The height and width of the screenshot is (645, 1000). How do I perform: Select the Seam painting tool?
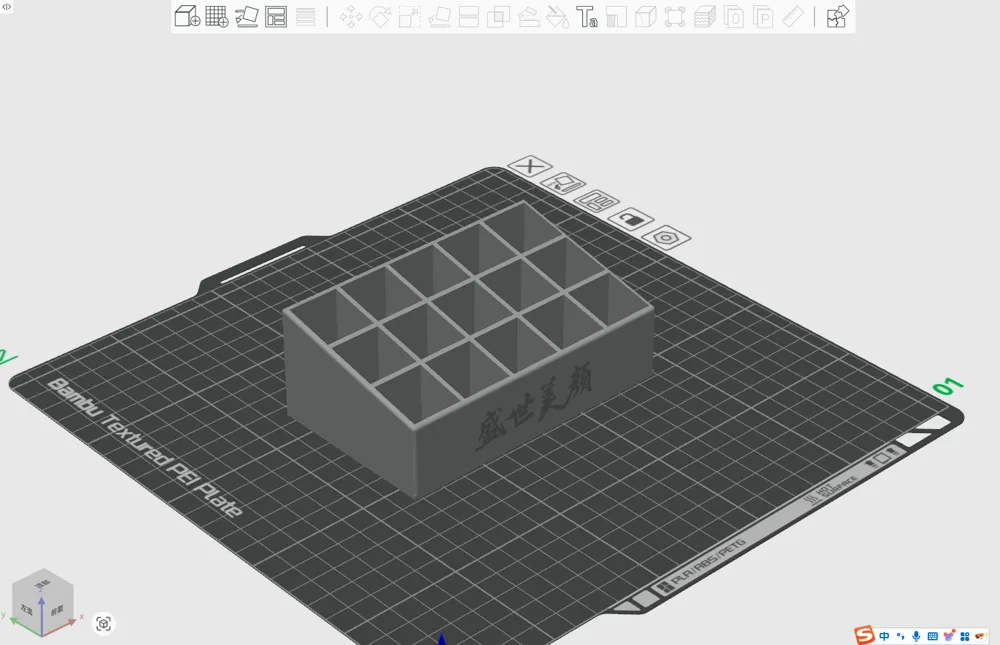[x=616, y=17]
